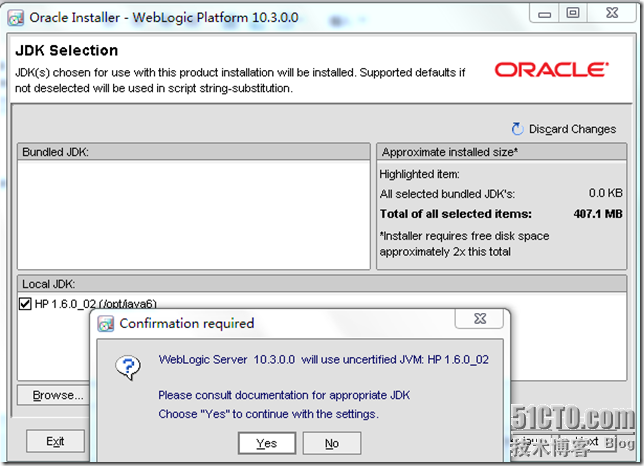Click the 'All selected bundled JDK's:' label
The height and width of the screenshot is (466, 644).
coord(447,194)
